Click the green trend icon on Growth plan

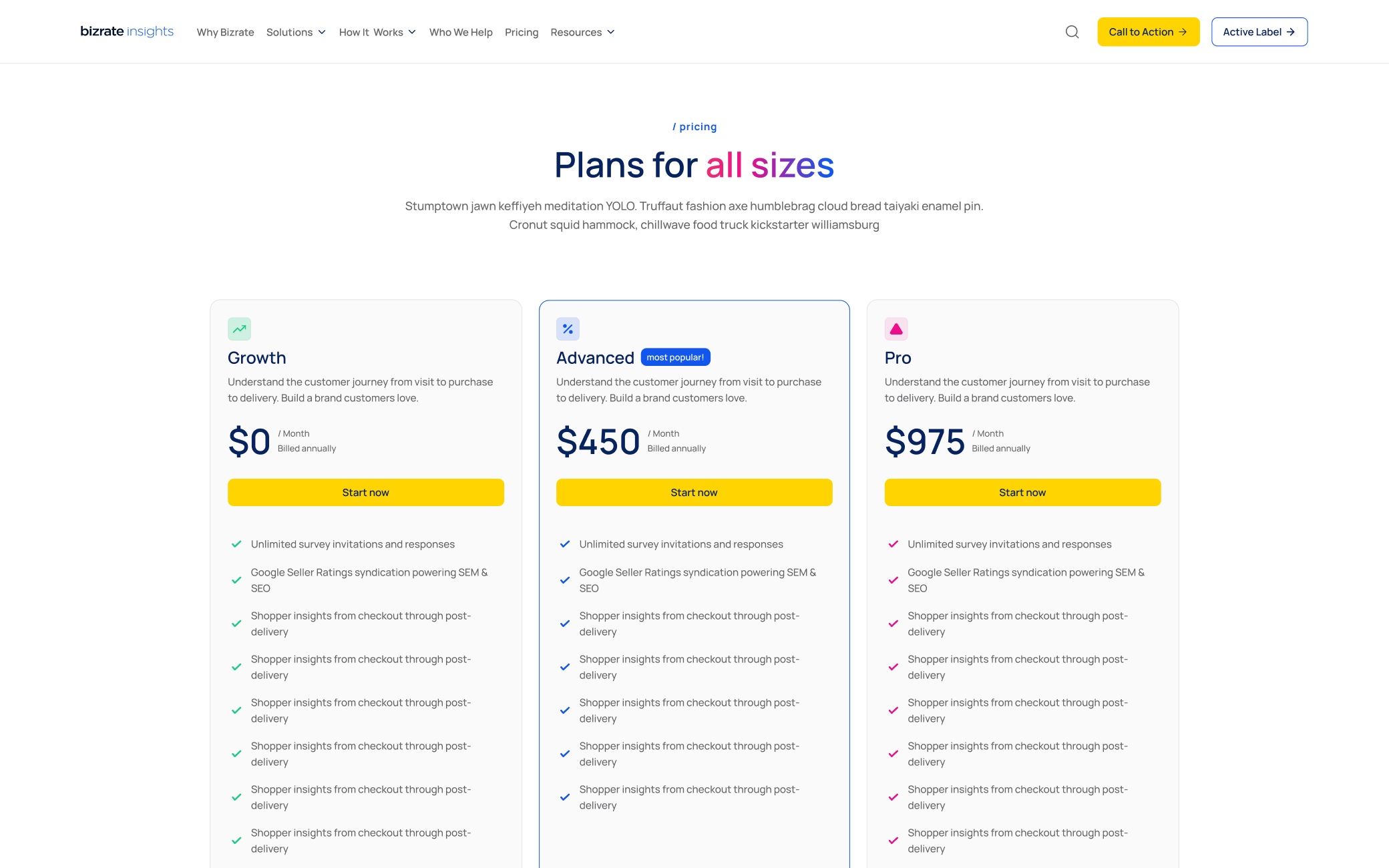point(239,329)
